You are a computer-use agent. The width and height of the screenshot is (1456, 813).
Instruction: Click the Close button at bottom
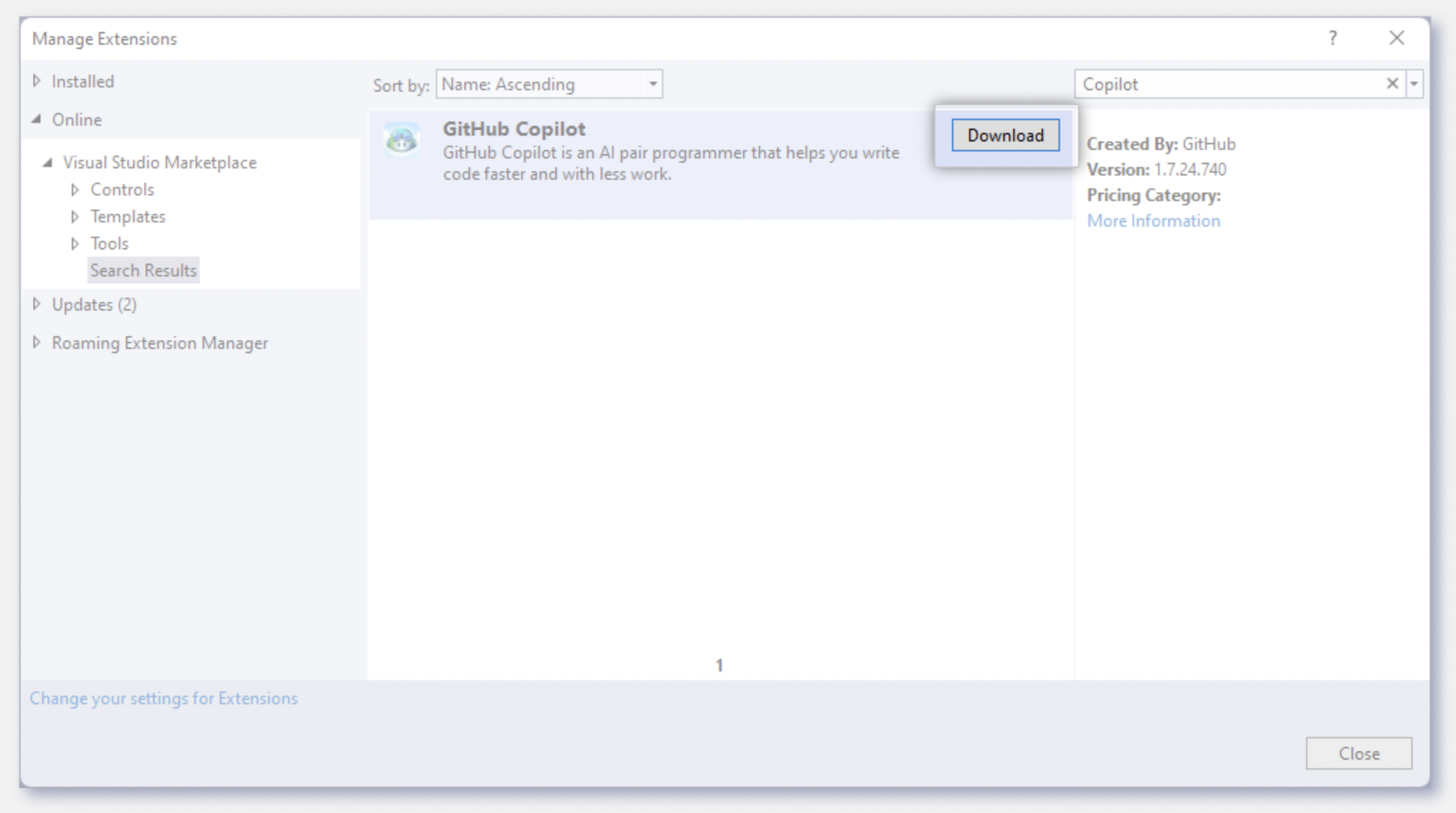(1359, 753)
